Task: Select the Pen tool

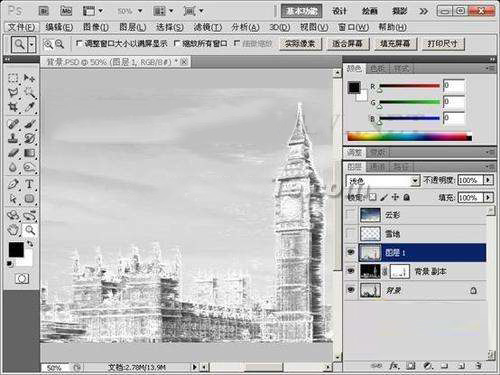Action: point(13,184)
